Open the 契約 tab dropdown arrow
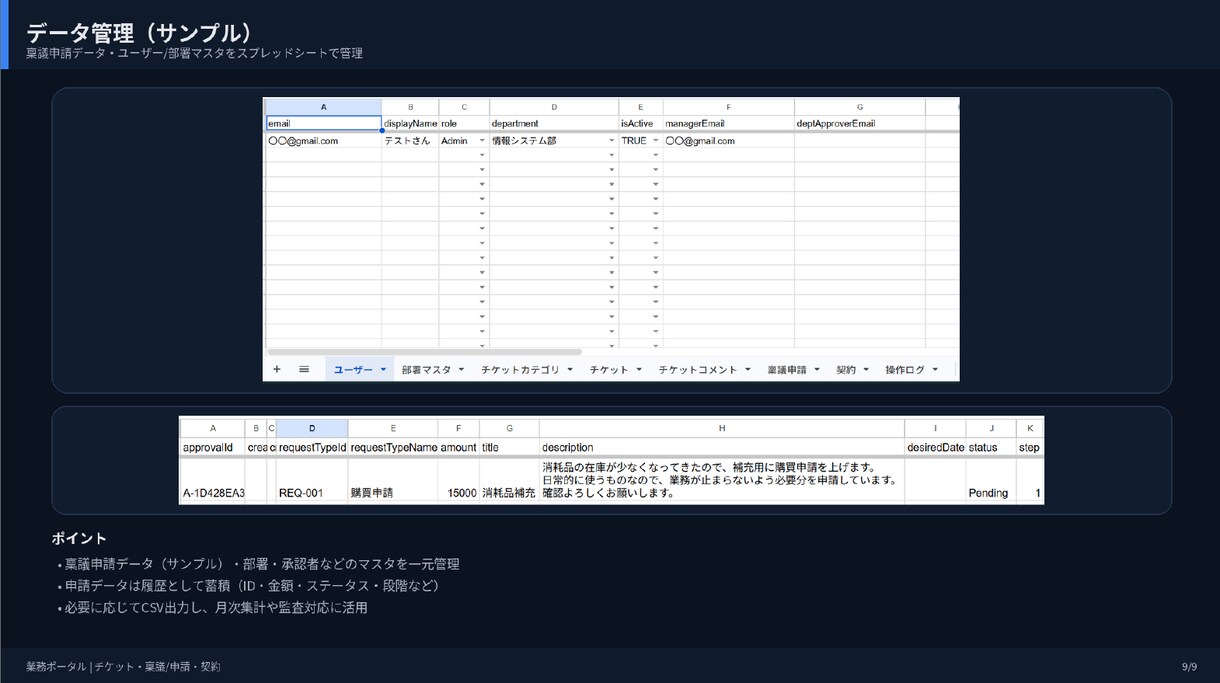 pos(866,370)
